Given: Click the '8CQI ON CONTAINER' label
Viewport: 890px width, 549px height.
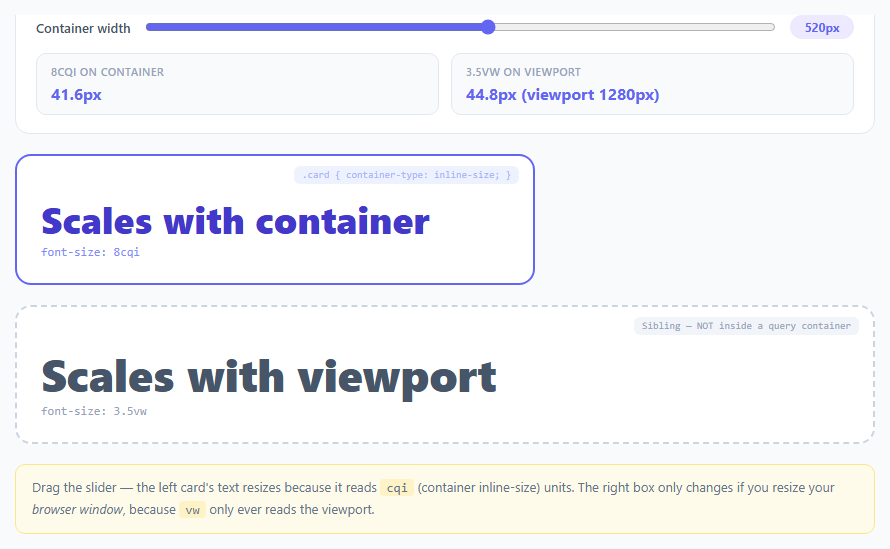Looking at the screenshot, I should pyautogui.click(x=107, y=72).
